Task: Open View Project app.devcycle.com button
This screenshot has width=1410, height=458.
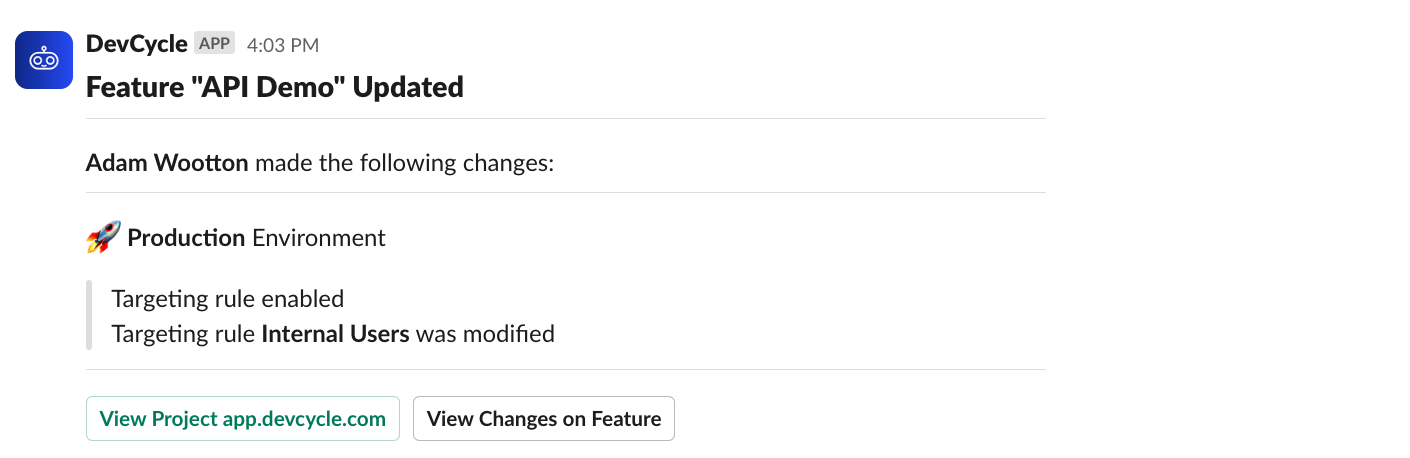Action: pos(243,419)
